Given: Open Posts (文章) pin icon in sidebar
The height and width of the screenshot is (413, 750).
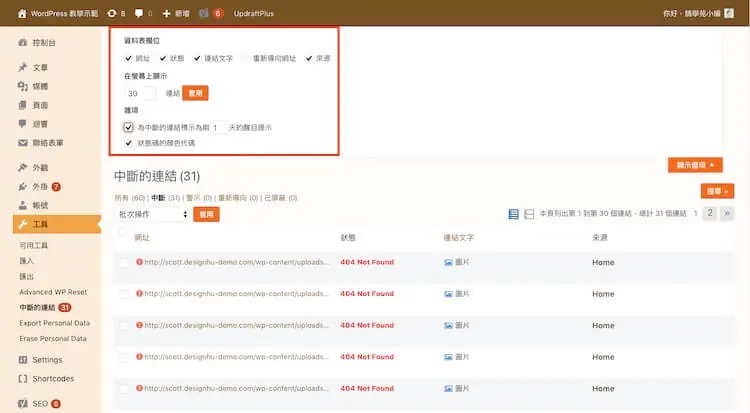Looking at the screenshot, I should click(x=22, y=67).
